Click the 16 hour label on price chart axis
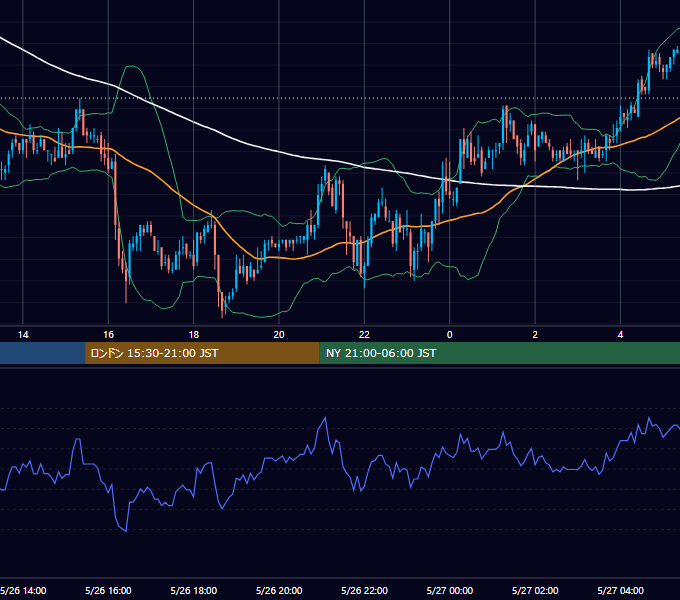Viewport: 680px width, 600px height. pyautogui.click(x=108, y=334)
